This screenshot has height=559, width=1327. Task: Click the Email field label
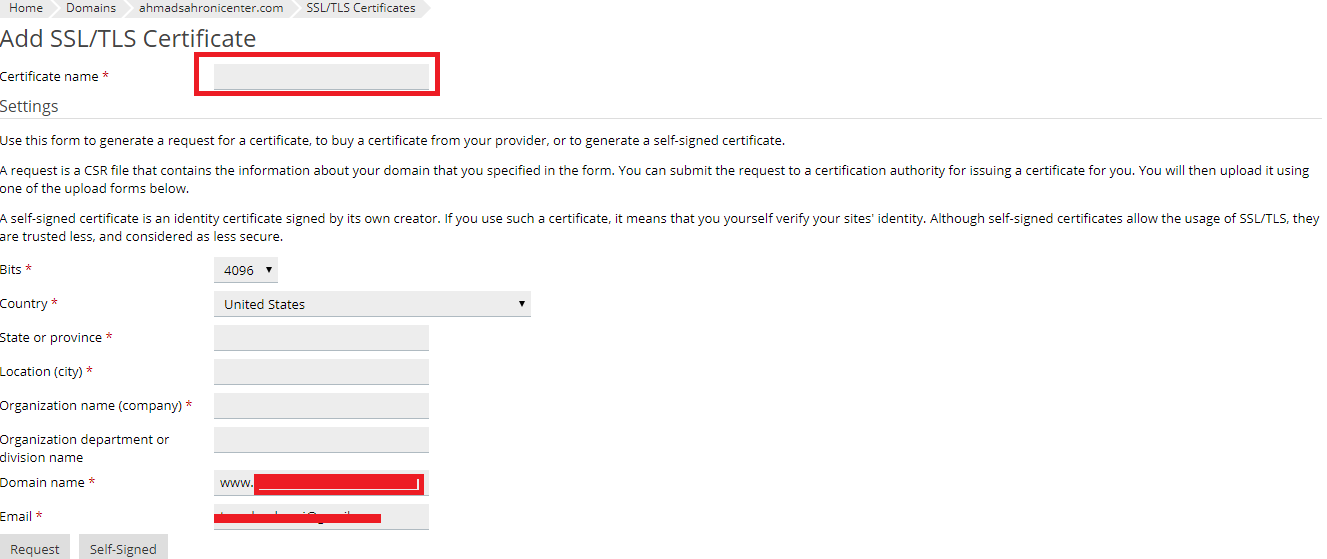[x=17, y=517]
